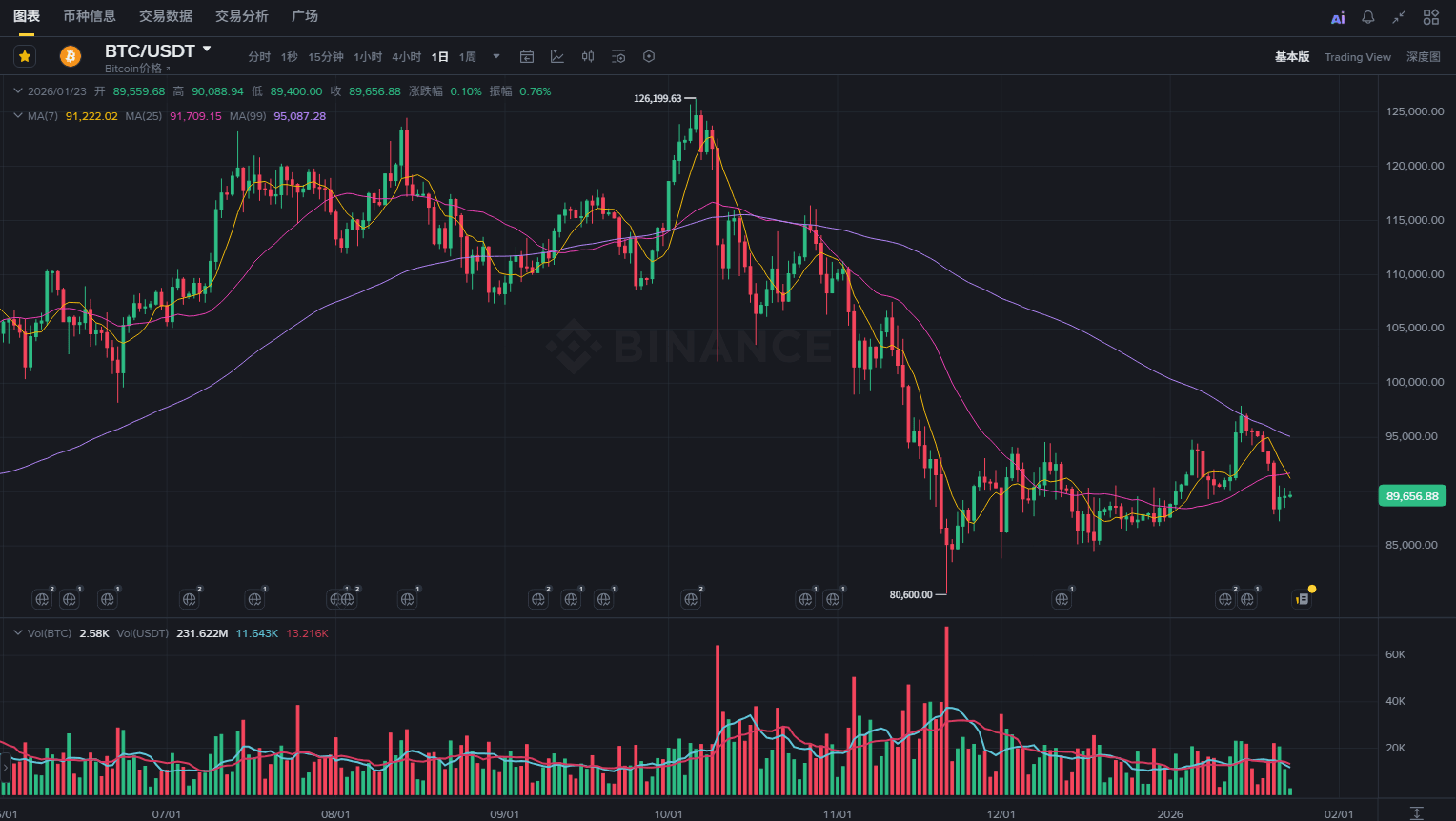Collapse the Vol(BTC) volume legend chevron
Screen dimensions: 1456x821
pos(17,633)
